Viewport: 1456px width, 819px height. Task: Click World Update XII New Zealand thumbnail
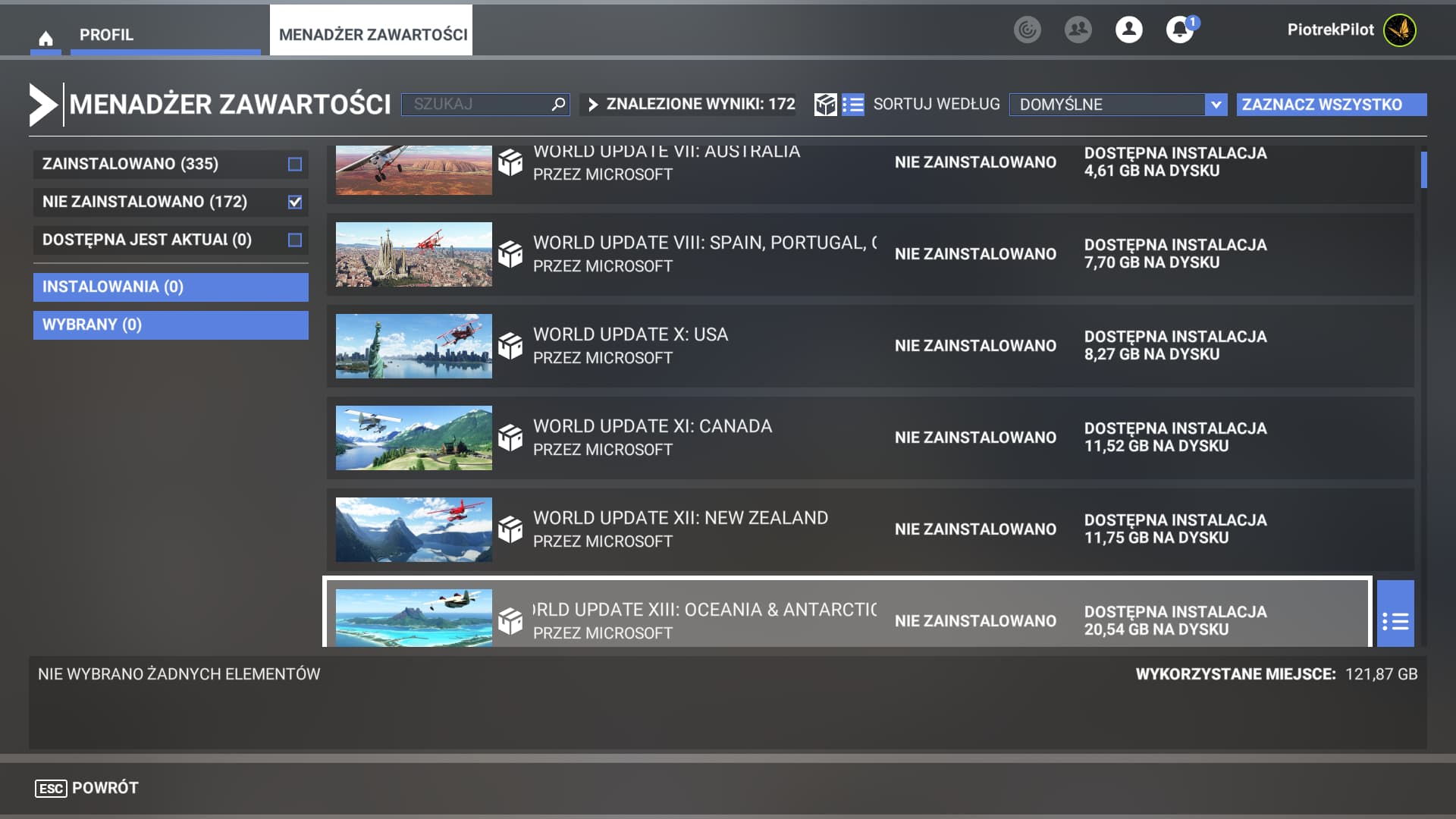[414, 529]
